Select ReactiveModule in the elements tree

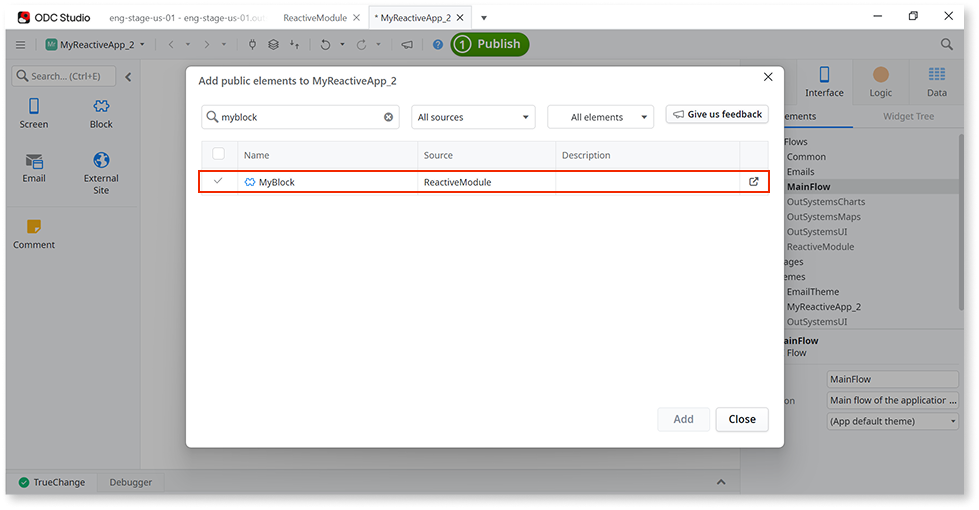820,247
